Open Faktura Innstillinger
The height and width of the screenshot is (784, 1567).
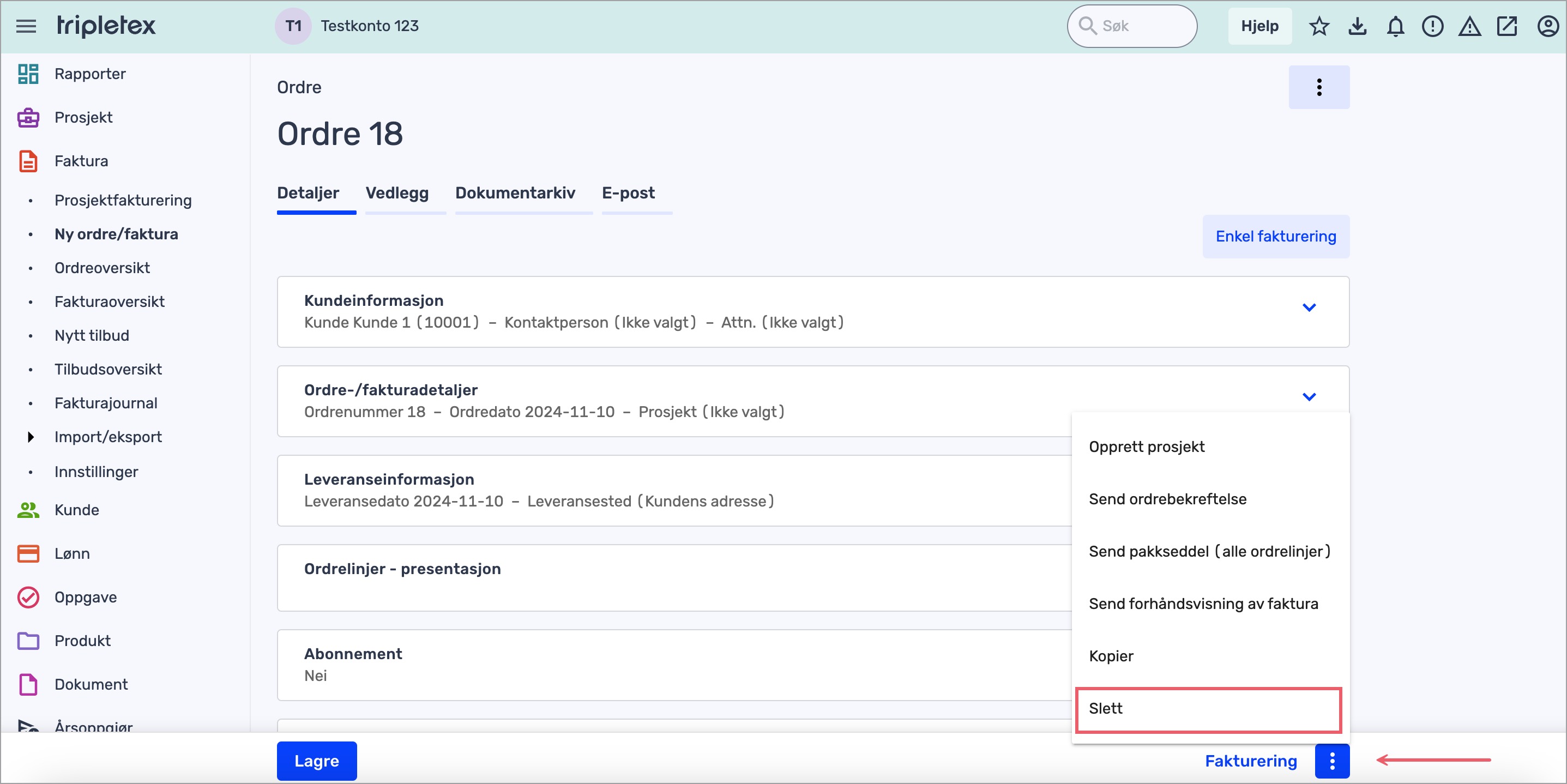click(x=96, y=472)
